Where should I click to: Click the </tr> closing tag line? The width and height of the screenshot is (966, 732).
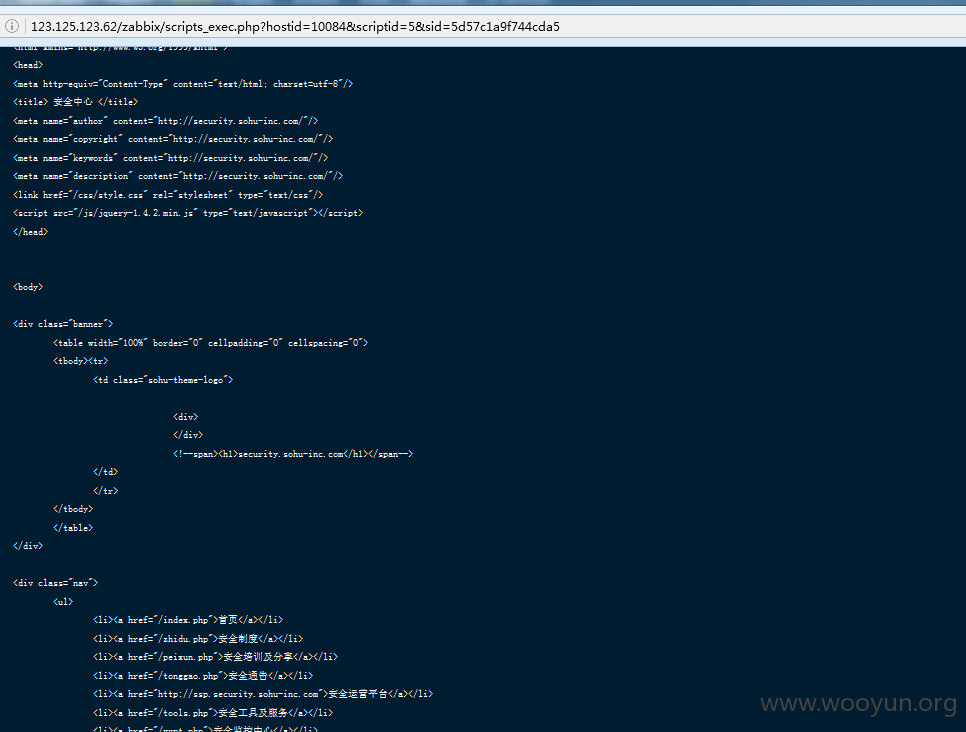click(x=105, y=490)
